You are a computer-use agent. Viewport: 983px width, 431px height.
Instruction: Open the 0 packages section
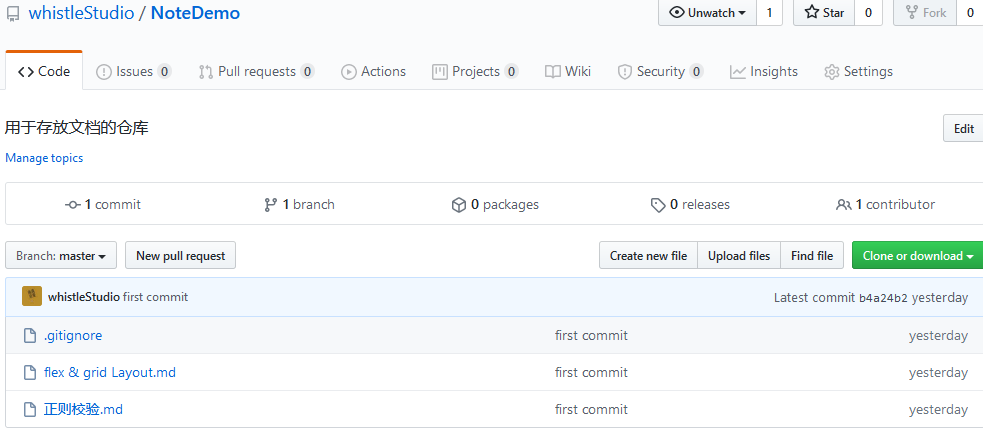pos(495,205)
